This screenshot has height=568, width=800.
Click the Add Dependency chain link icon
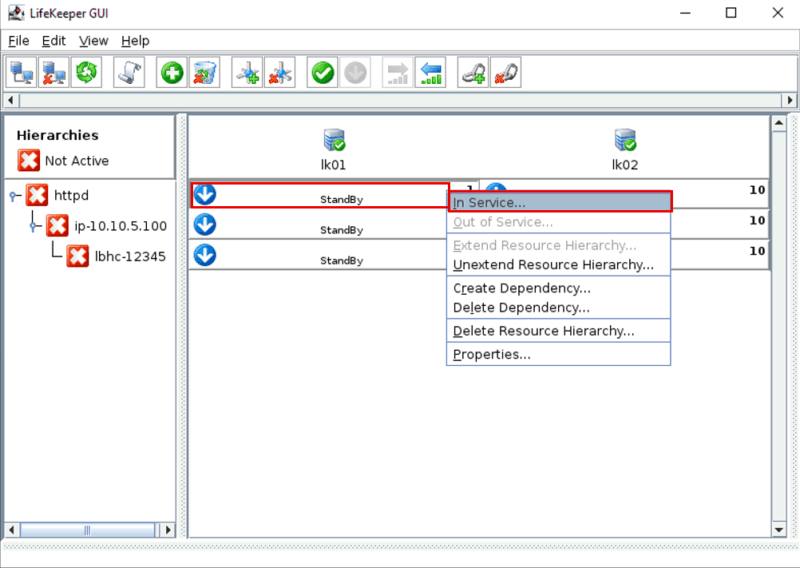(x=473, y=72)
